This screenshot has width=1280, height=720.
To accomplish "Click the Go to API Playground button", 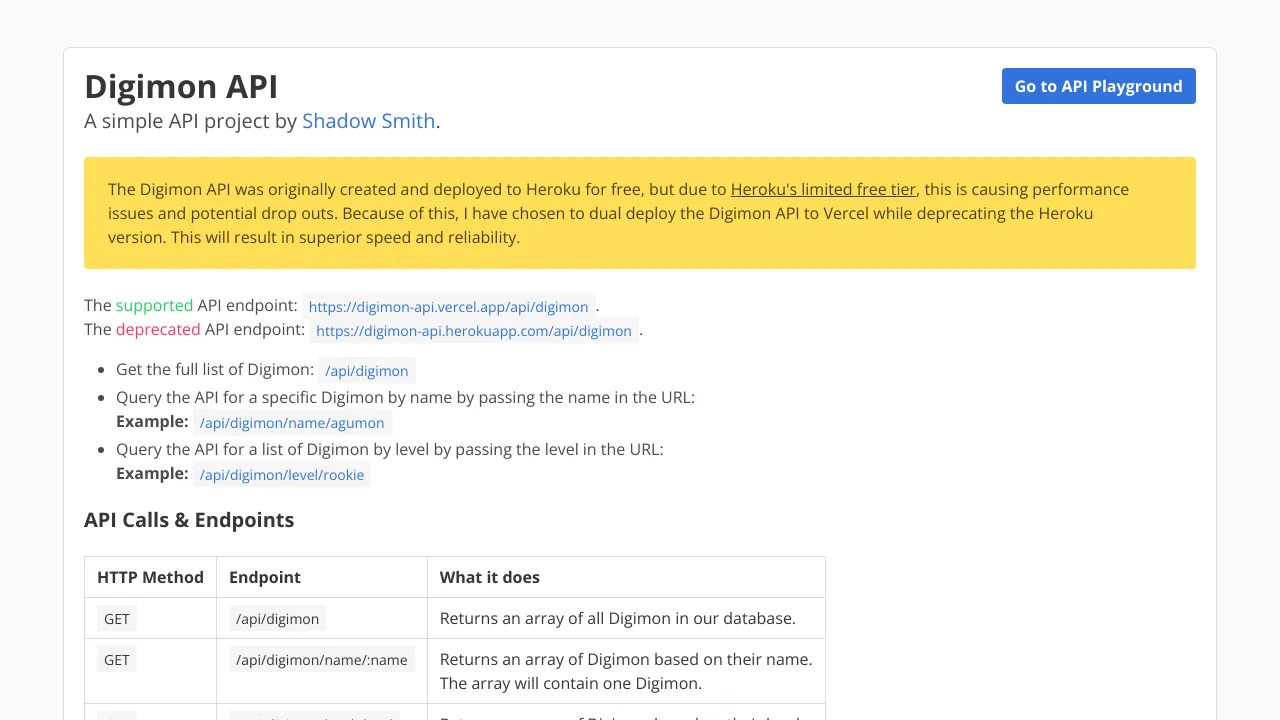I will (1098, 86).
